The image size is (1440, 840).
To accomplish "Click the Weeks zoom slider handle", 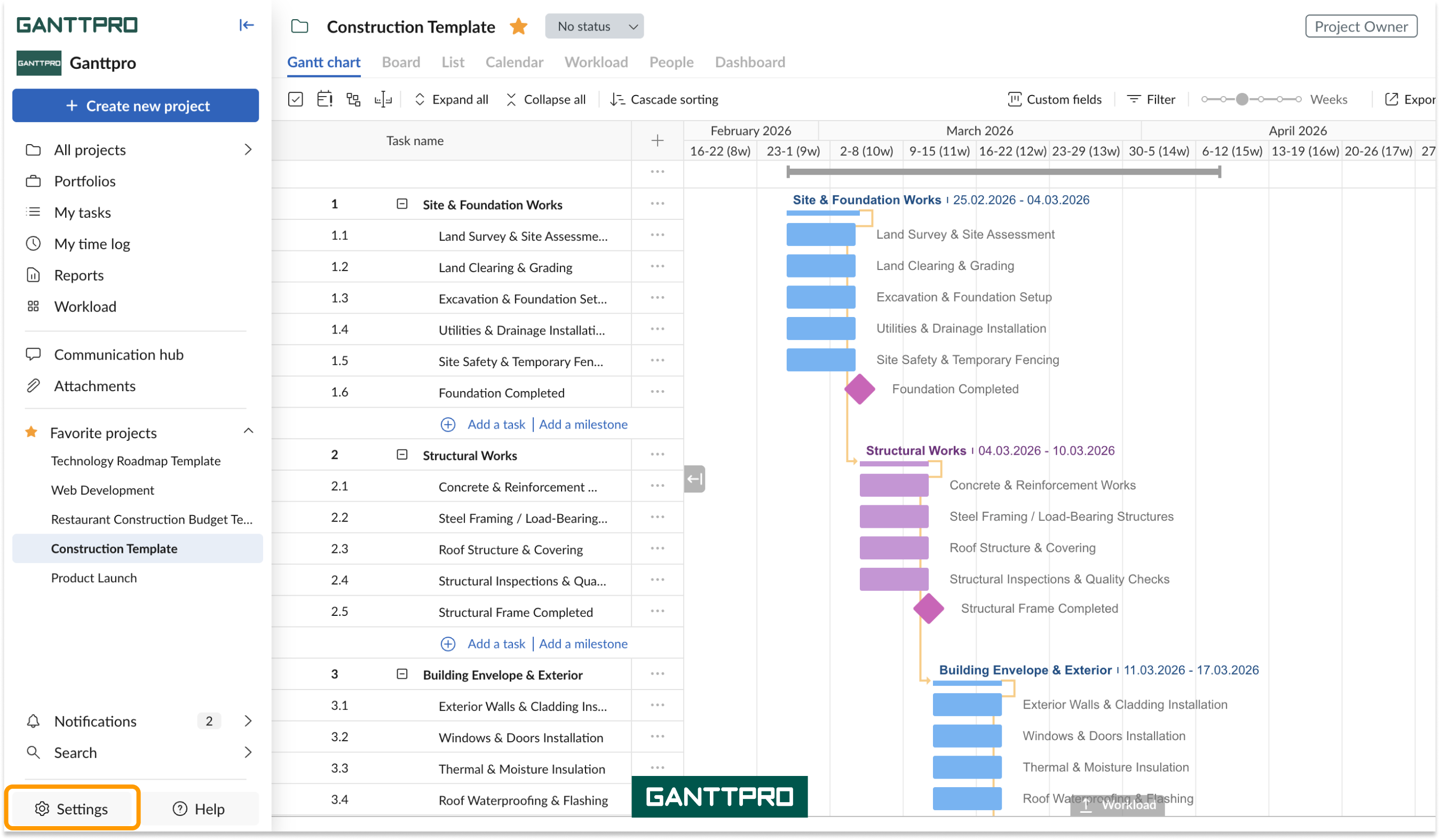I will (1241, 99).
